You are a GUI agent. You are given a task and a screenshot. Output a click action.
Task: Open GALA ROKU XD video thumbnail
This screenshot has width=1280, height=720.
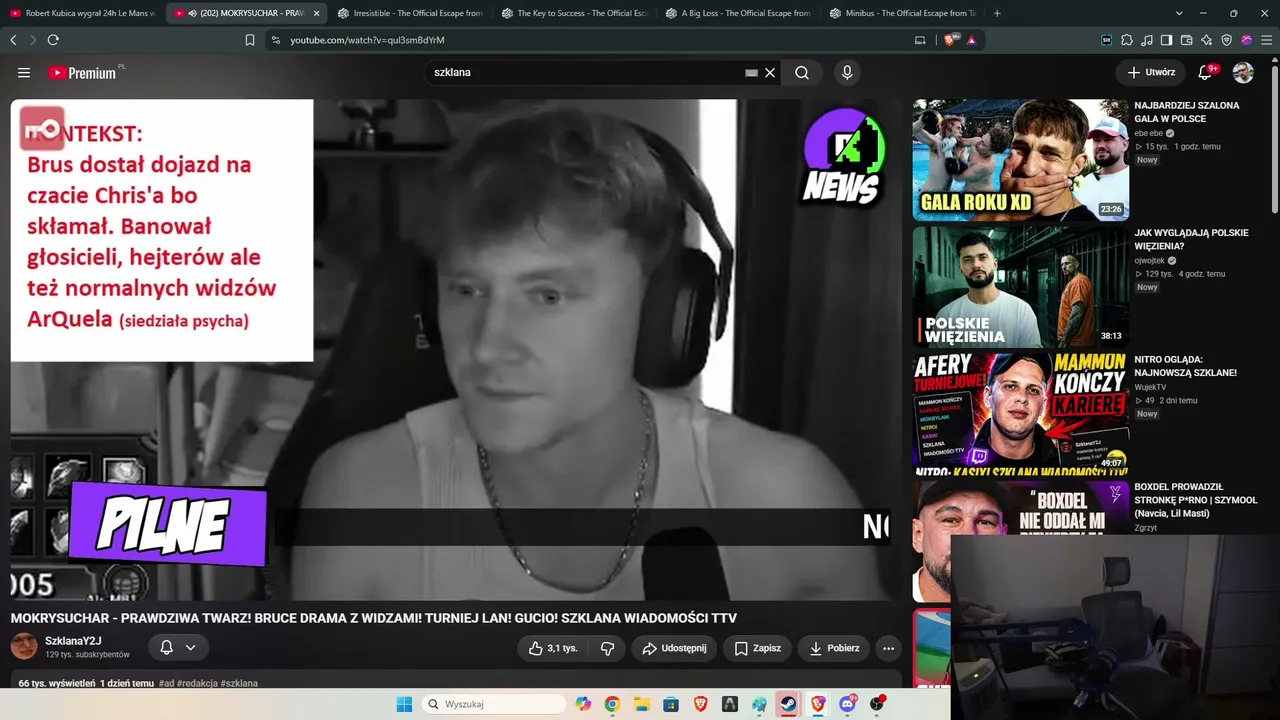[1021, 160]
